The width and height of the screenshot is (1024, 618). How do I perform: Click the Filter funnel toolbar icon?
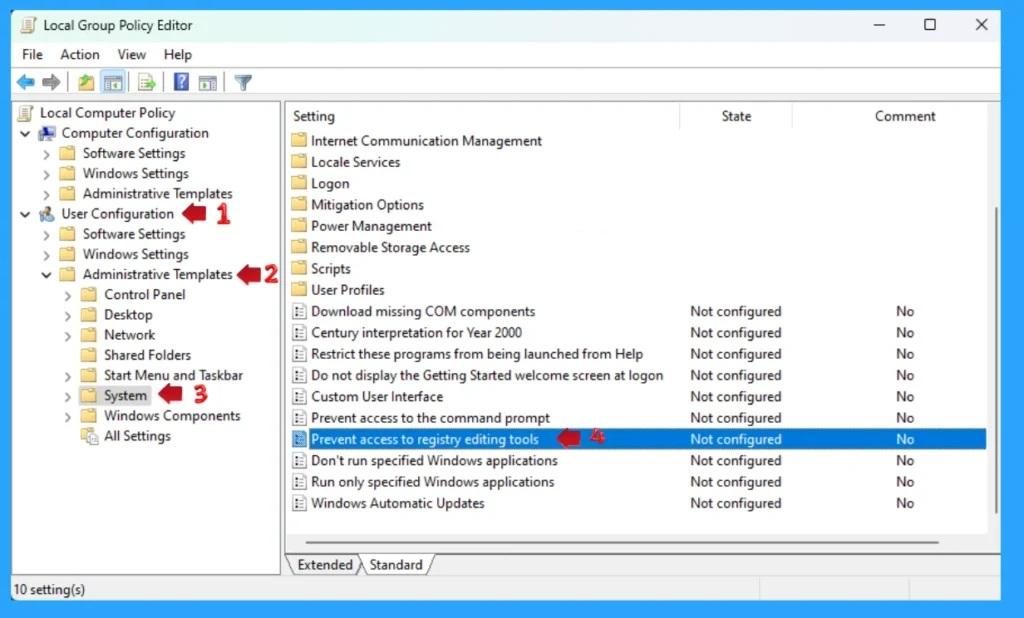click(242, 83)
